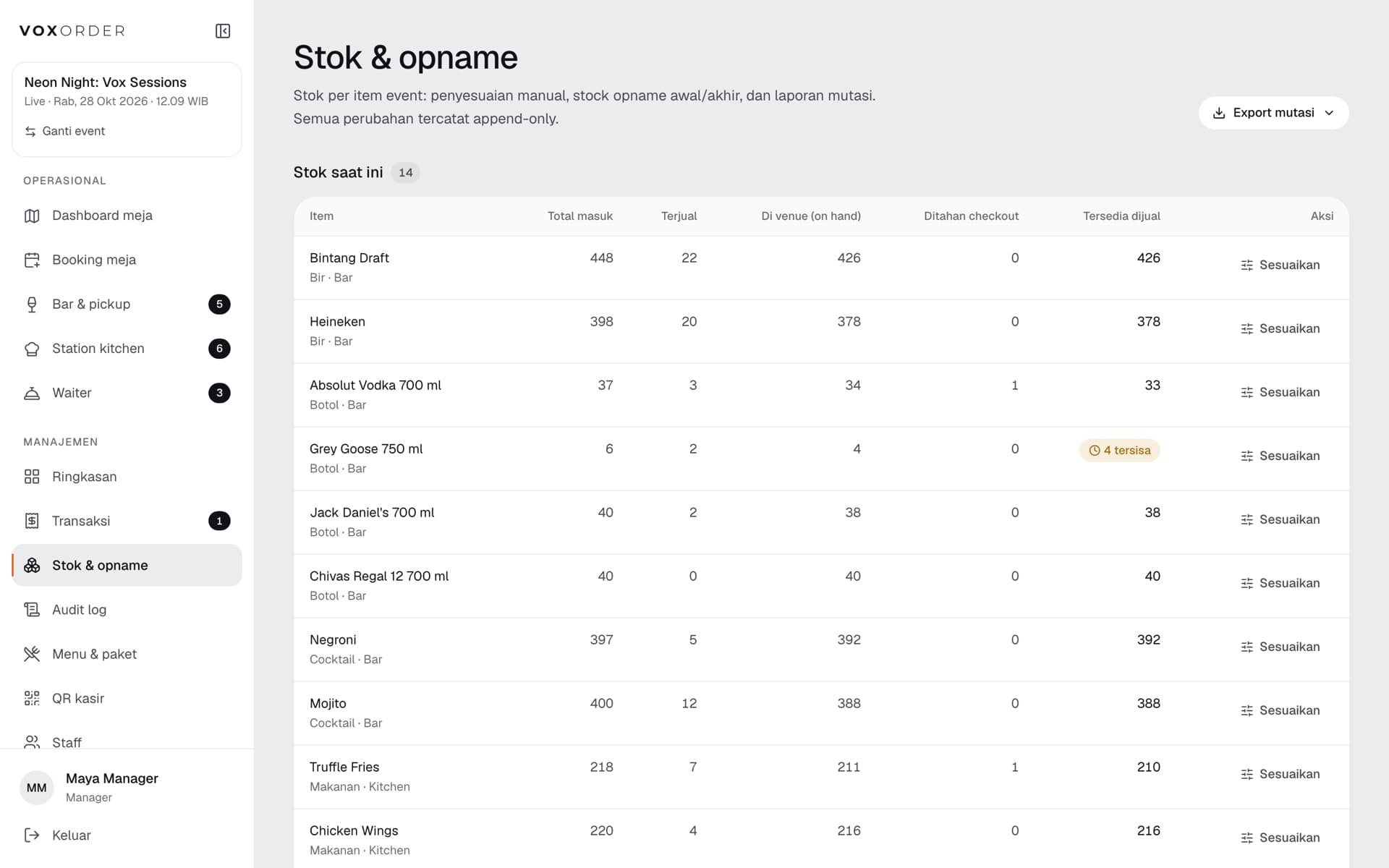Click the Menu & paket utensils icon
The width and height of the screenshot is (1389, 868).
click(32, 654)
